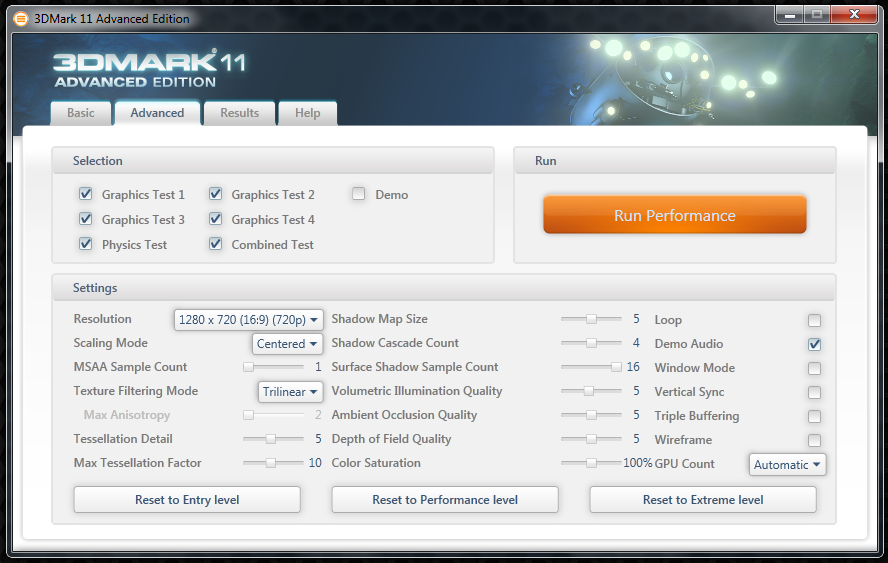Open the Scaling Mode dropdown

pyautogui.click(x=288, y=344)
